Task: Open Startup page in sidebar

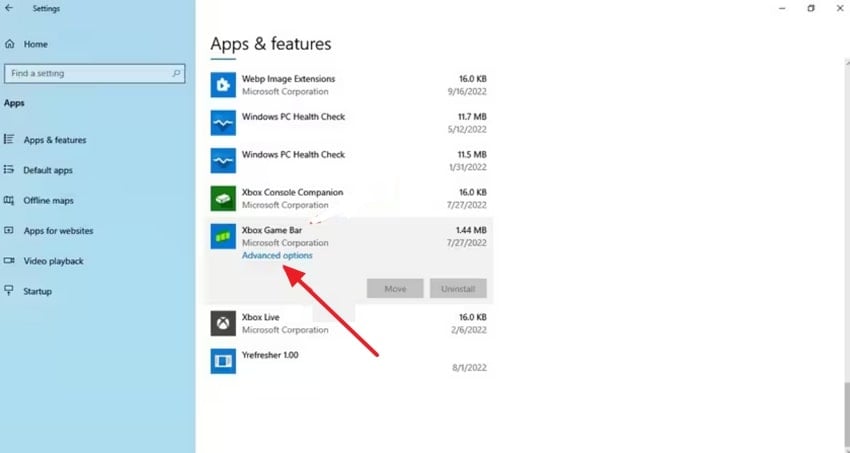Action: point(37,292)
